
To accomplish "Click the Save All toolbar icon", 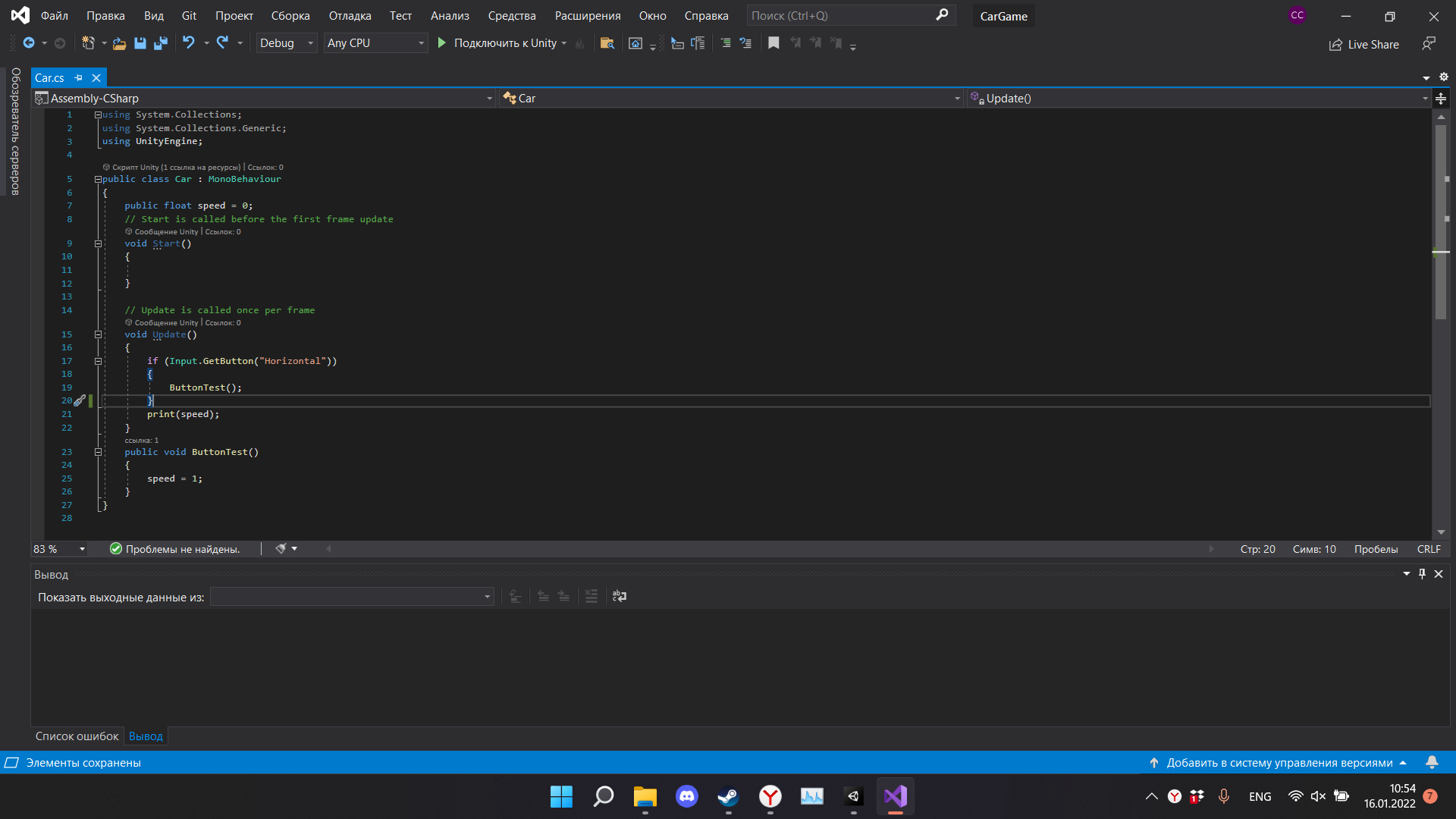I will 160,43.
